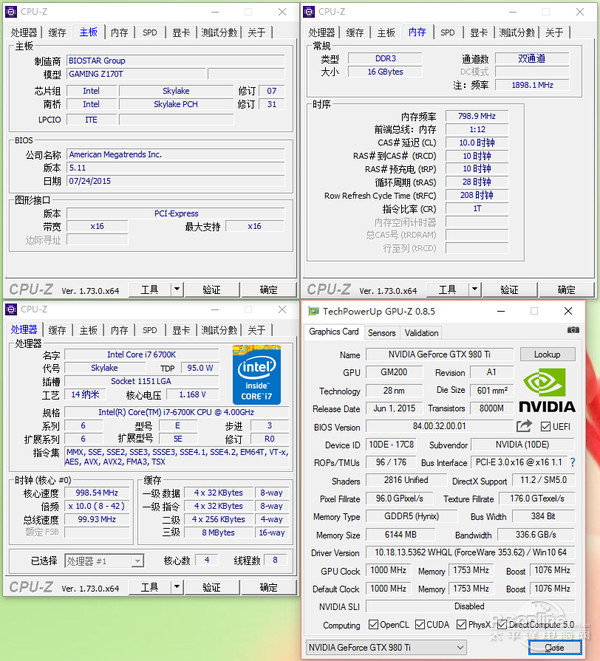The image size is (600, 661).
Task: Click the BIOS export arrow icon beside UEFI
Action: (x=524, y=427)
